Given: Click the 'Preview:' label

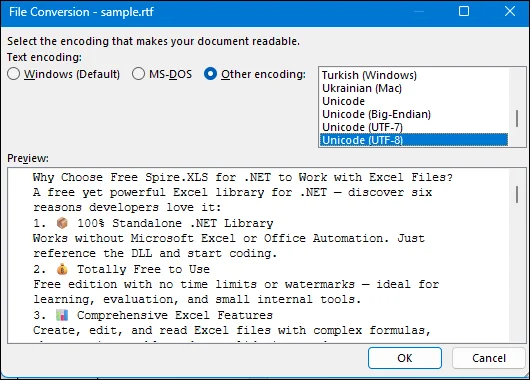Looking at the screenshot, I should tap(28, 158).
